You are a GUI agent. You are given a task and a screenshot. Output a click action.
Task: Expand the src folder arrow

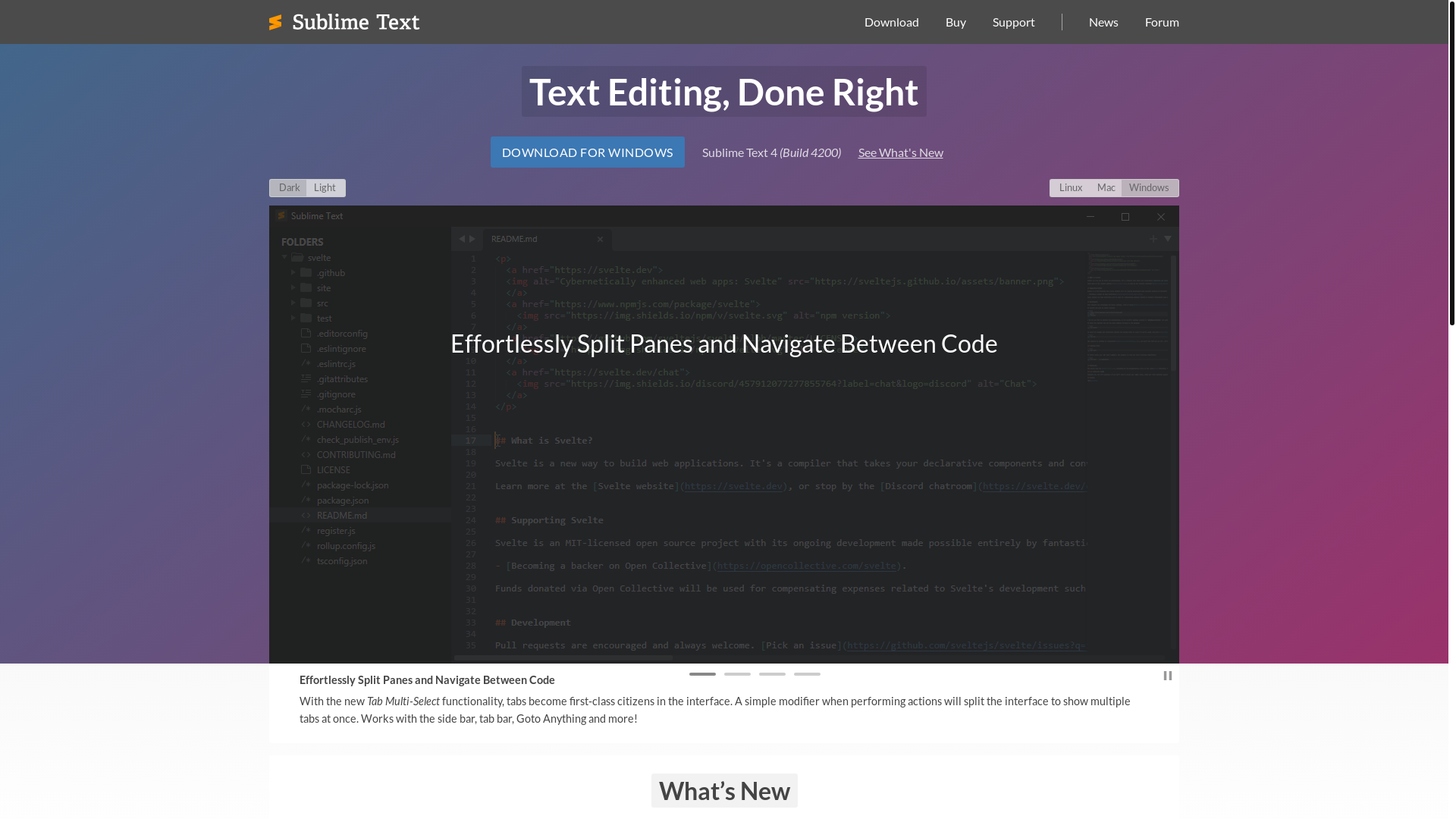(x=293, y=303)
